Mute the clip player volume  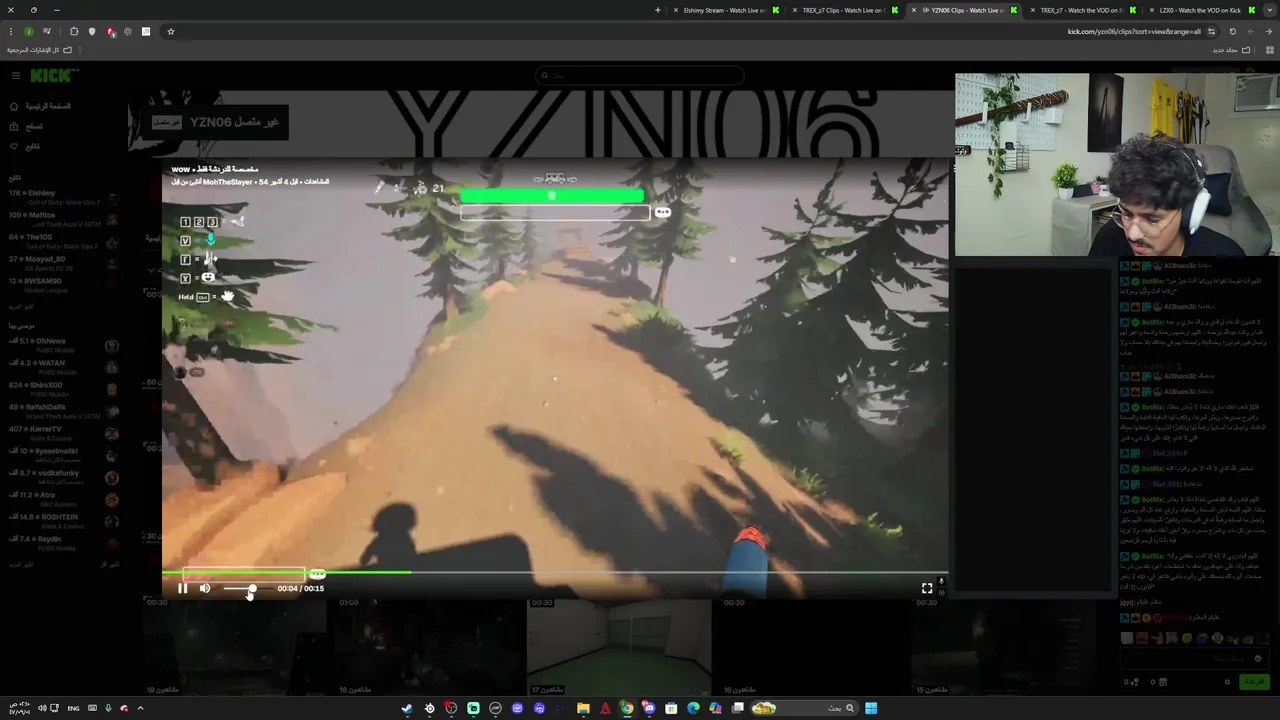pos(205,589)
